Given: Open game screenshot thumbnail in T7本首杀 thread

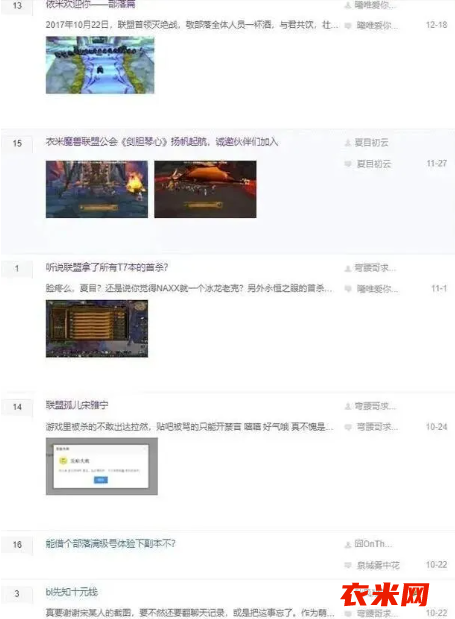Looking at the screenshot, I should pyautogui.click(x=97, y=328).
